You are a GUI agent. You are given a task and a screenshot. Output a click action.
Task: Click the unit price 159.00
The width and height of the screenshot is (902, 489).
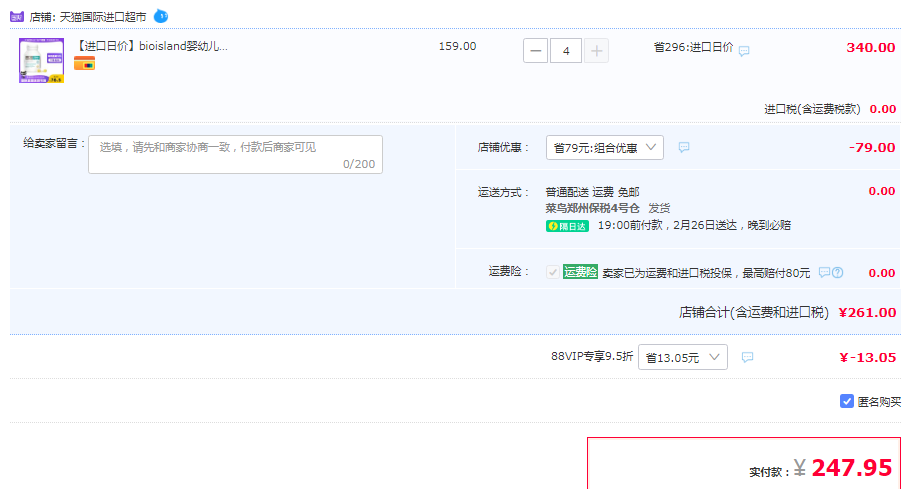click(457, 46)
